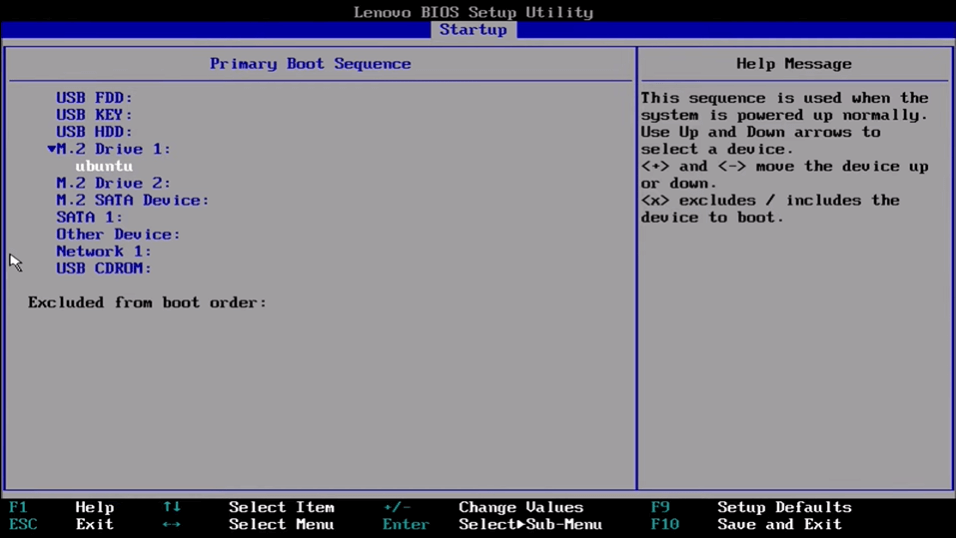
Task: Select M.2 Drive 2 in boot list
Action: (x=113, y=183)
